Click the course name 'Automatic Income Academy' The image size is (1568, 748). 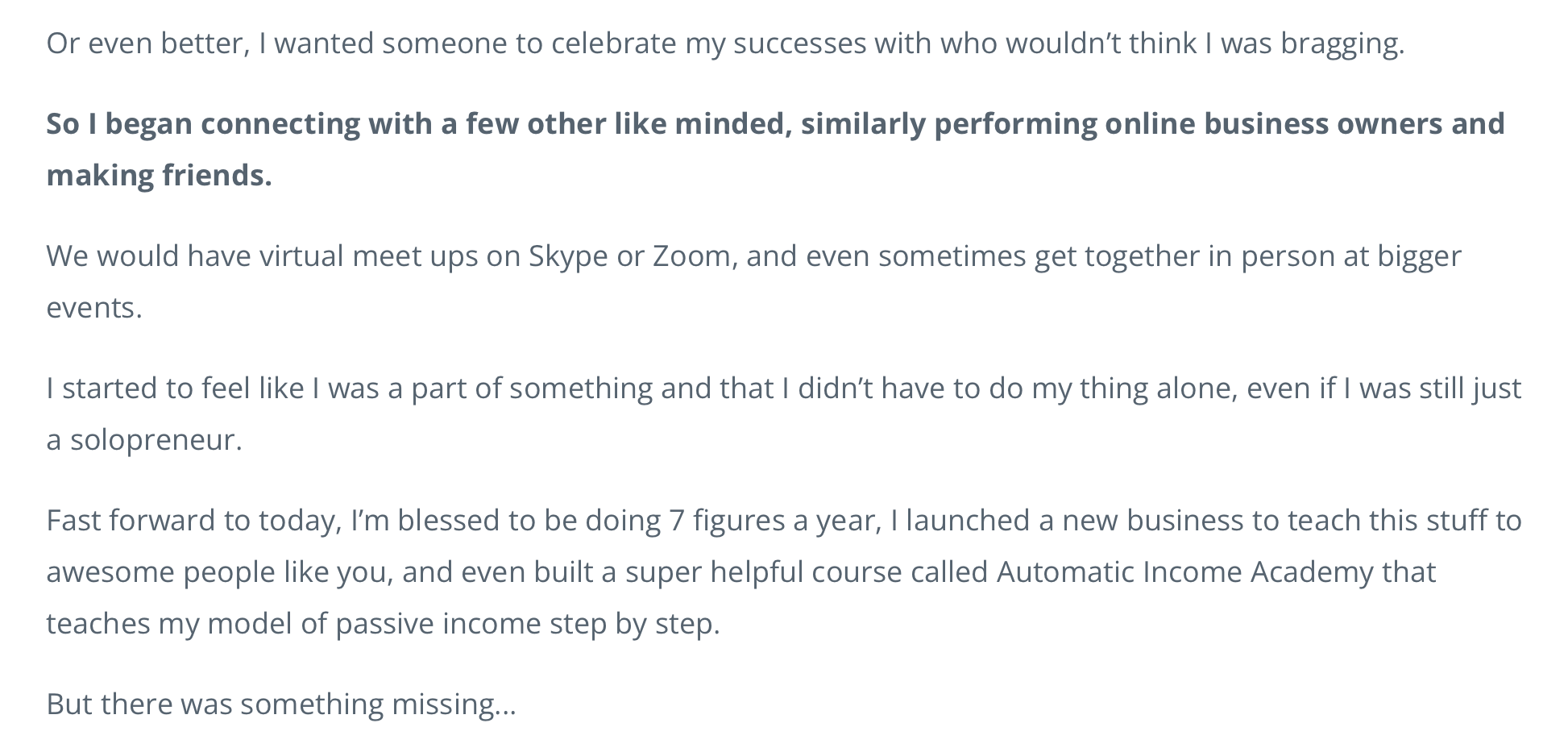[1184, 572]
